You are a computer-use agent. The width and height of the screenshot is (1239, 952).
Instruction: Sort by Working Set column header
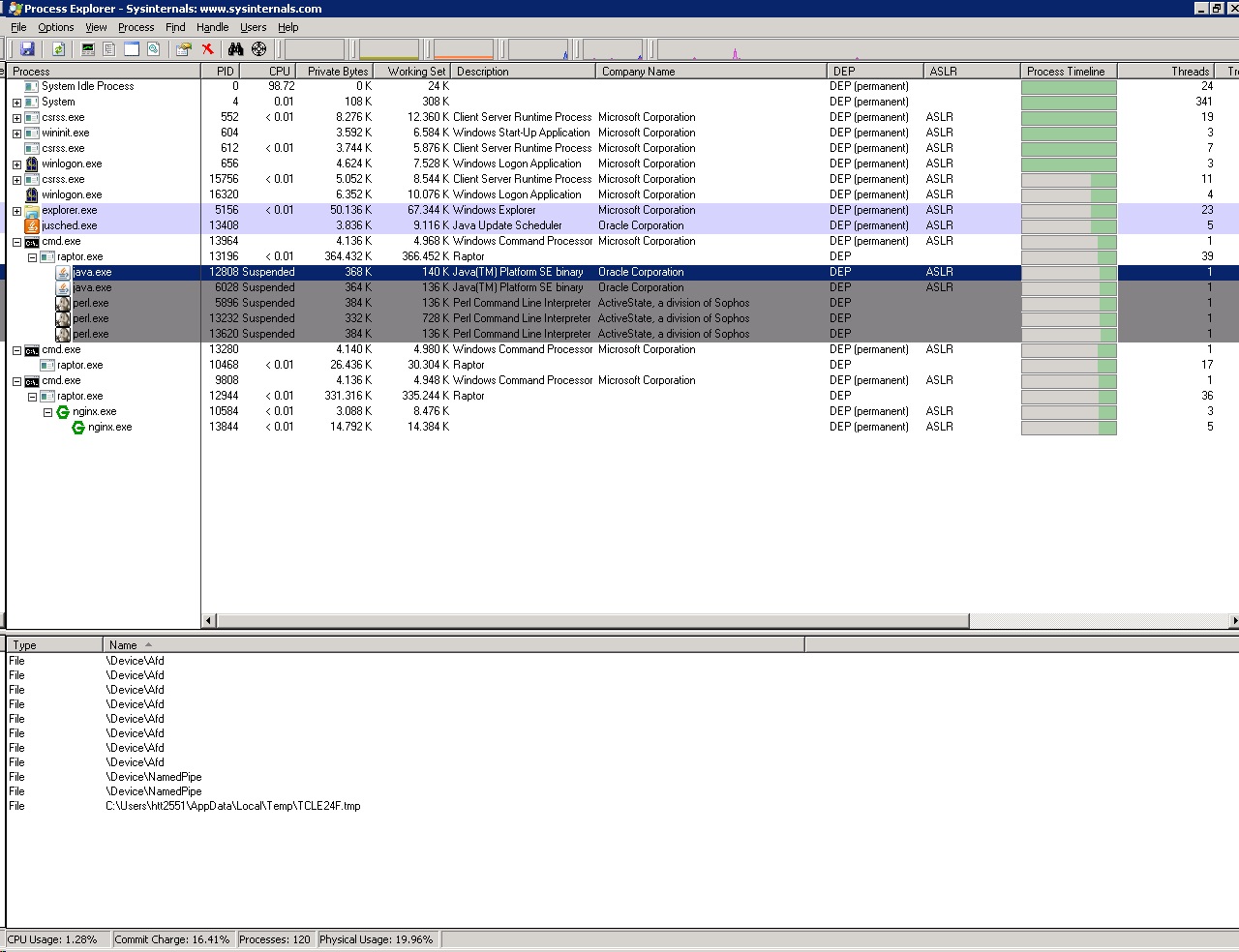[x=411, y=71]
